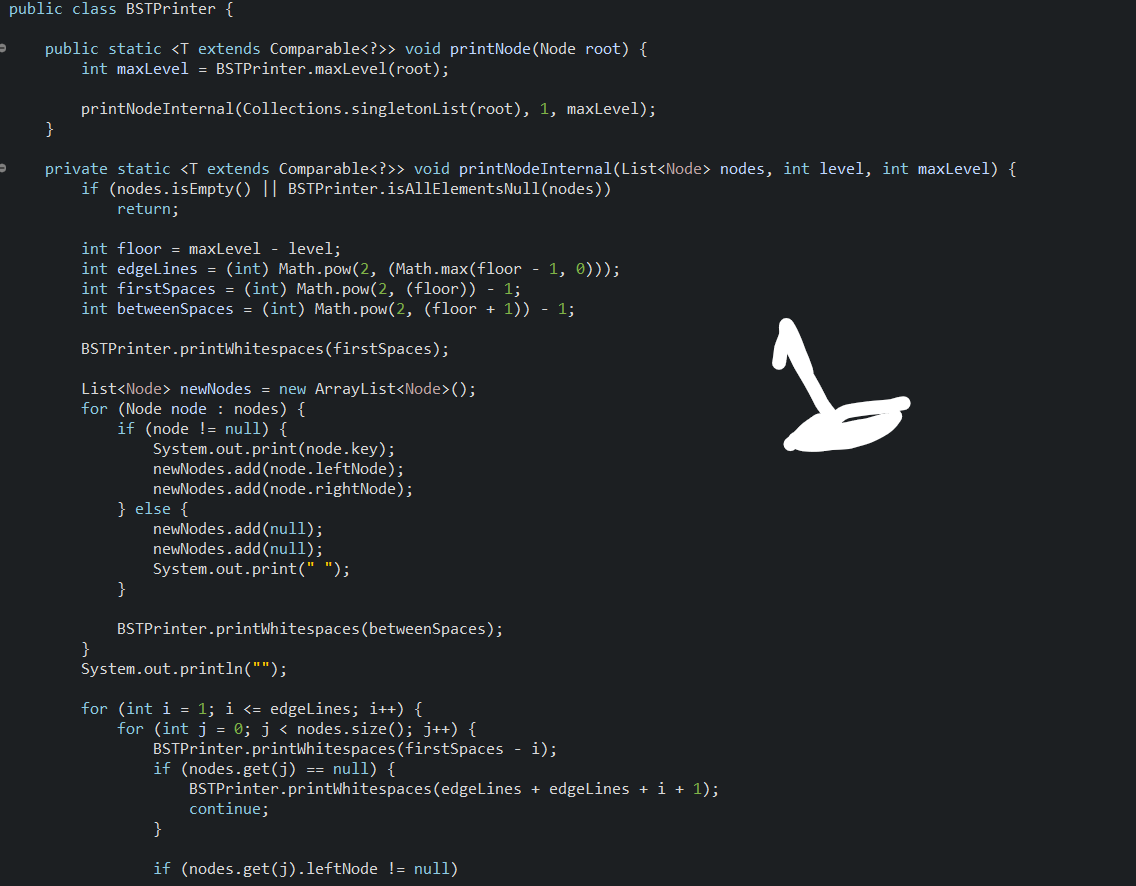Viewport: 1136px width, 886px height.
Task: Click 'ArrayList<Node>()' constructor call
Action: point(395,389)
